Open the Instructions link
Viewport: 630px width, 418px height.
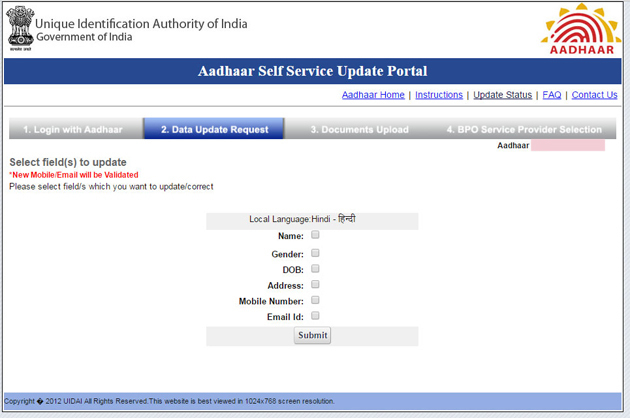click(x=439, y=95)
